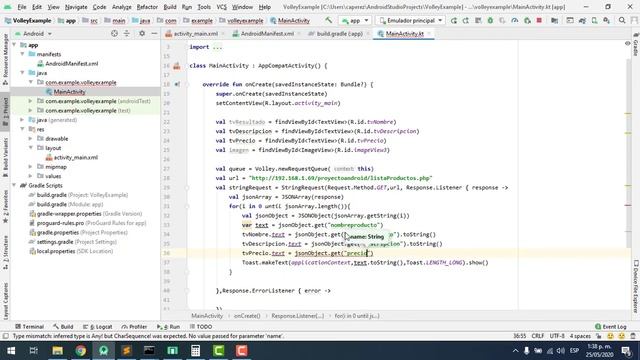Image resolution: width=640 pixels, height=360 pixels.
Task: Open Chrome from the Windows taskbar
Action: tap(80, 351)
